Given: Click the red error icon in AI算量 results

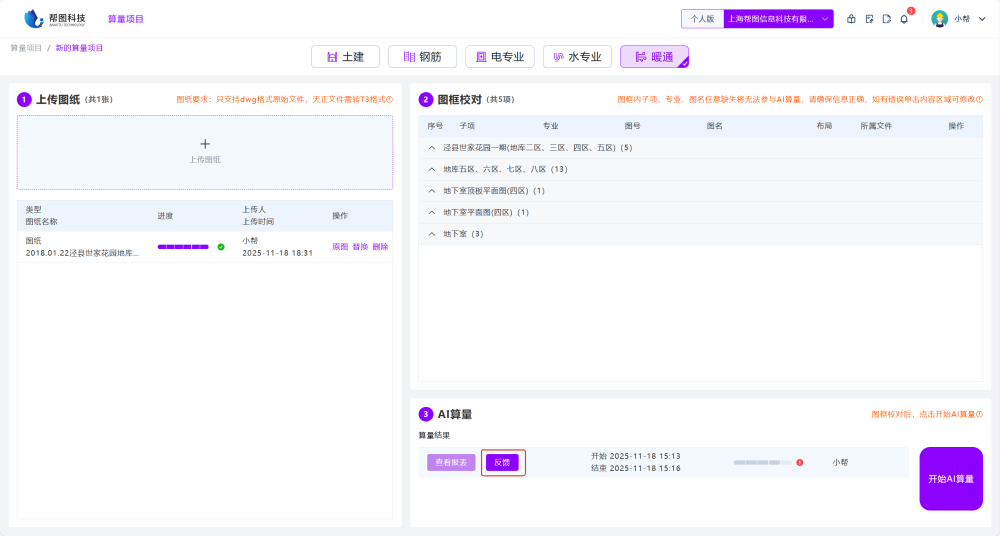Looking at the screenshot, I should 799,462.
